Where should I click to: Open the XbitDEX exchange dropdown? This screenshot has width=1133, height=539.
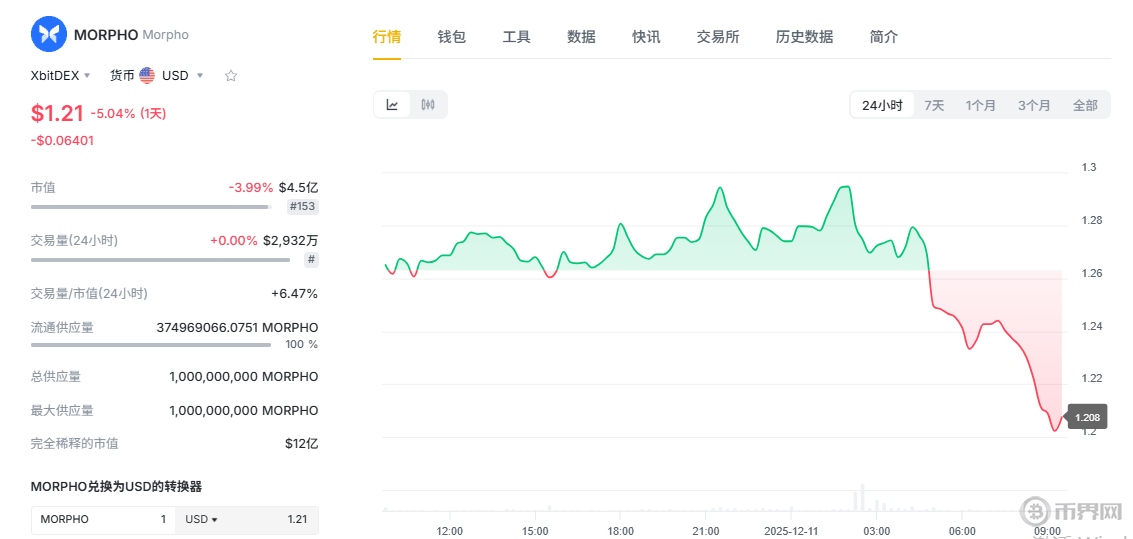pyautogui.click(x=60, y=76)
